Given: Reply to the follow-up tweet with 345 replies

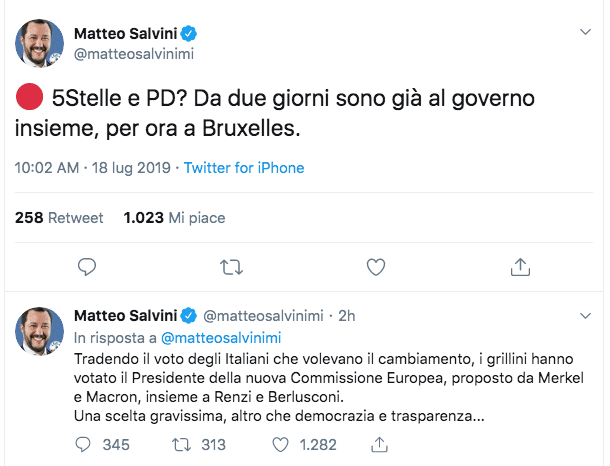Looking at the screenshot, I should (88, 444).
